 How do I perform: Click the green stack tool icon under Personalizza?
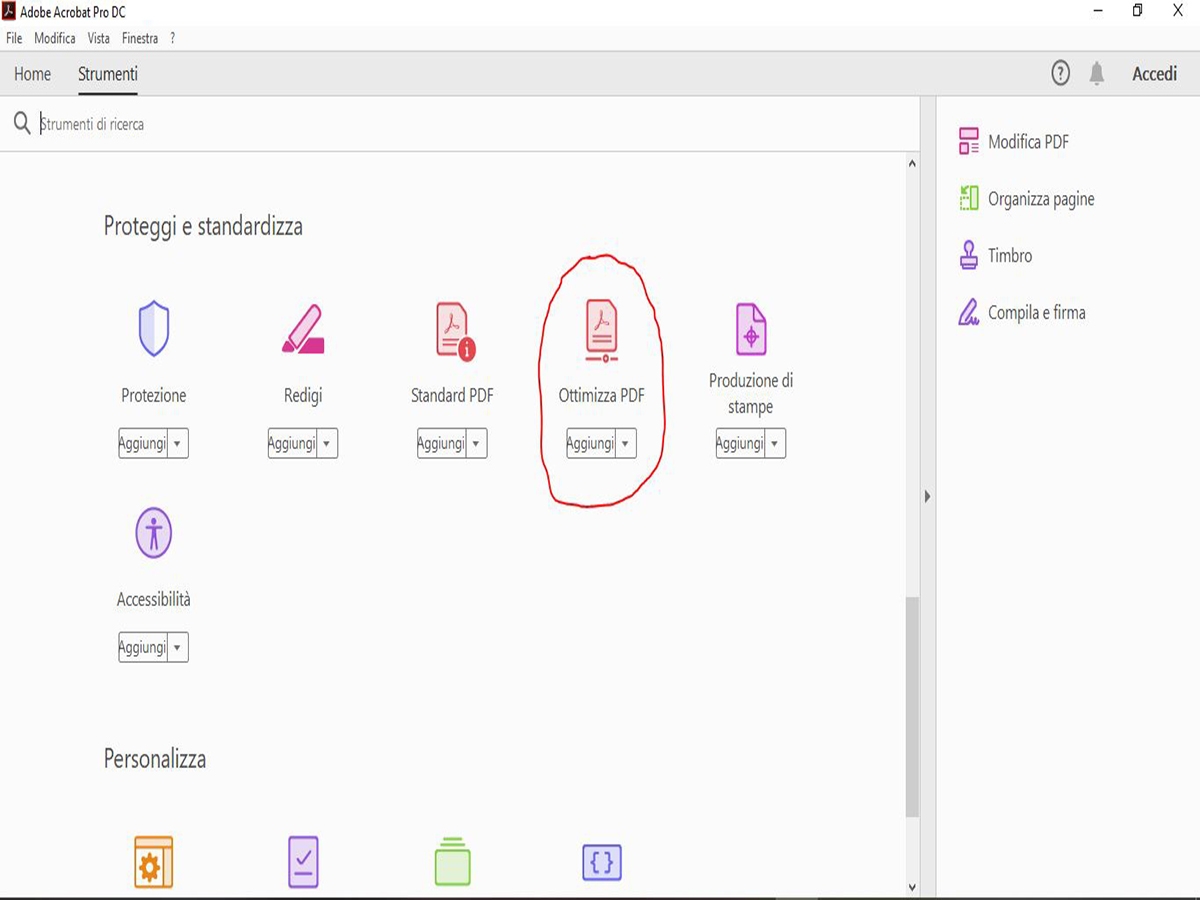point(453,862)
